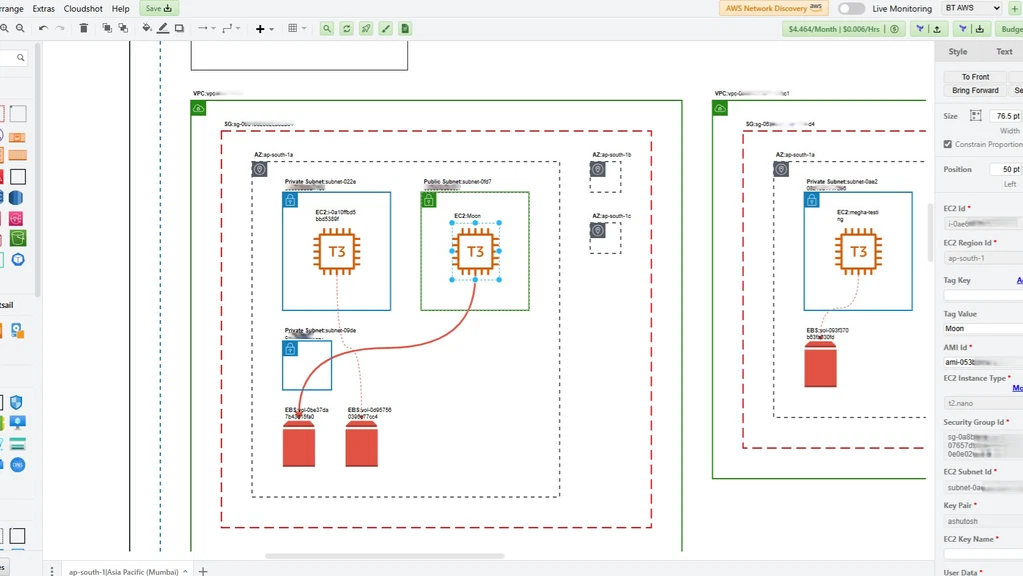
Task: Open the plus insert dropdown
Action: [x=264, y=29]
